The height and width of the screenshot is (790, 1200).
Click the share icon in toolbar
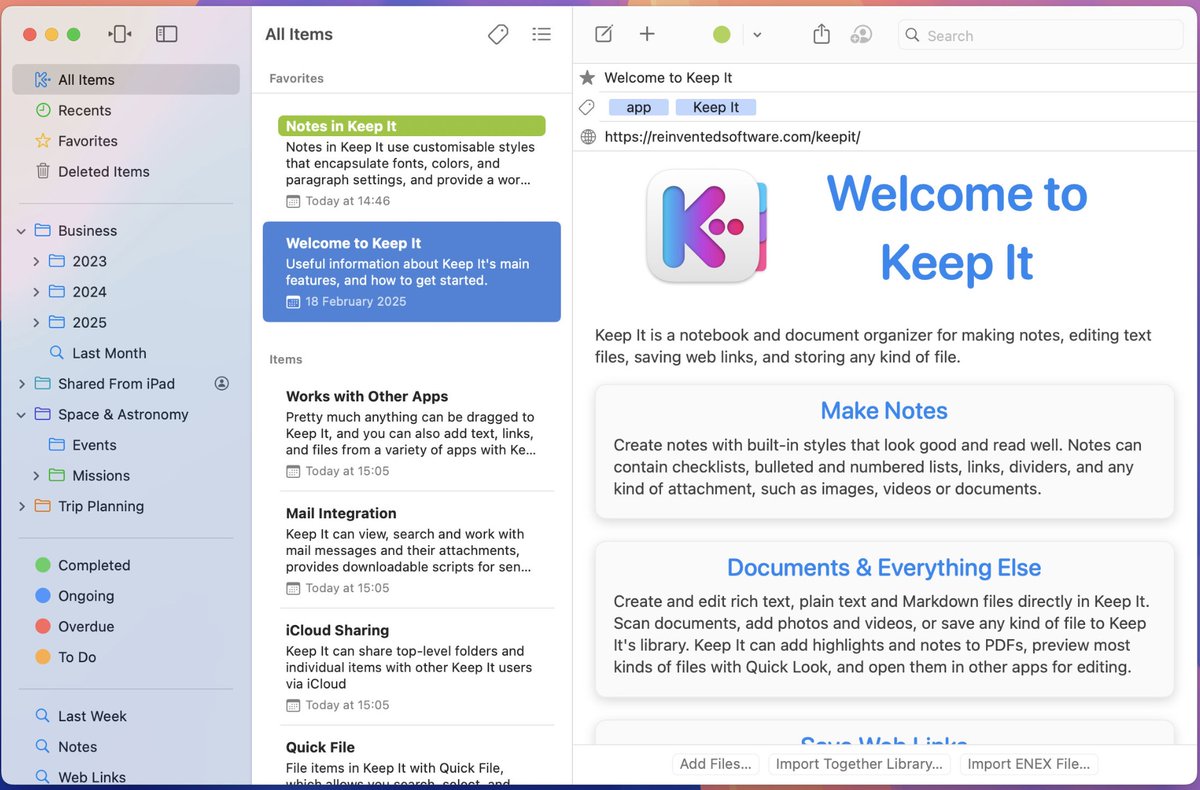click(821, 34)
